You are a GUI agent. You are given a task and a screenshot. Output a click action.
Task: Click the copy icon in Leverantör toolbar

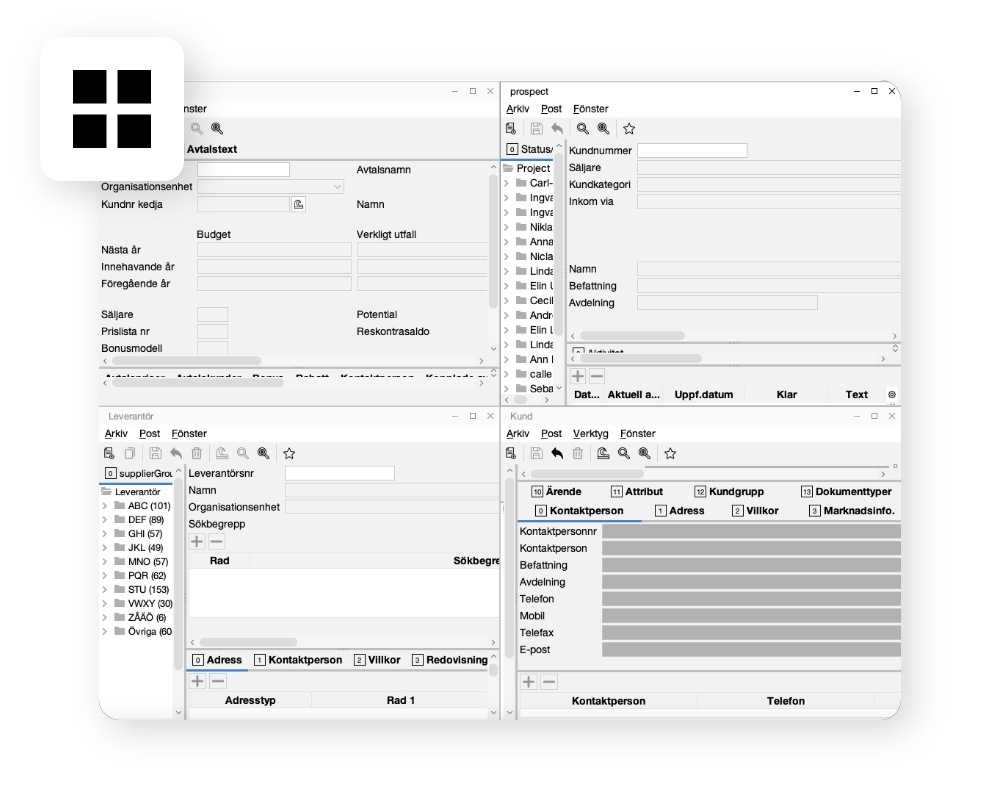coord(129,454)
